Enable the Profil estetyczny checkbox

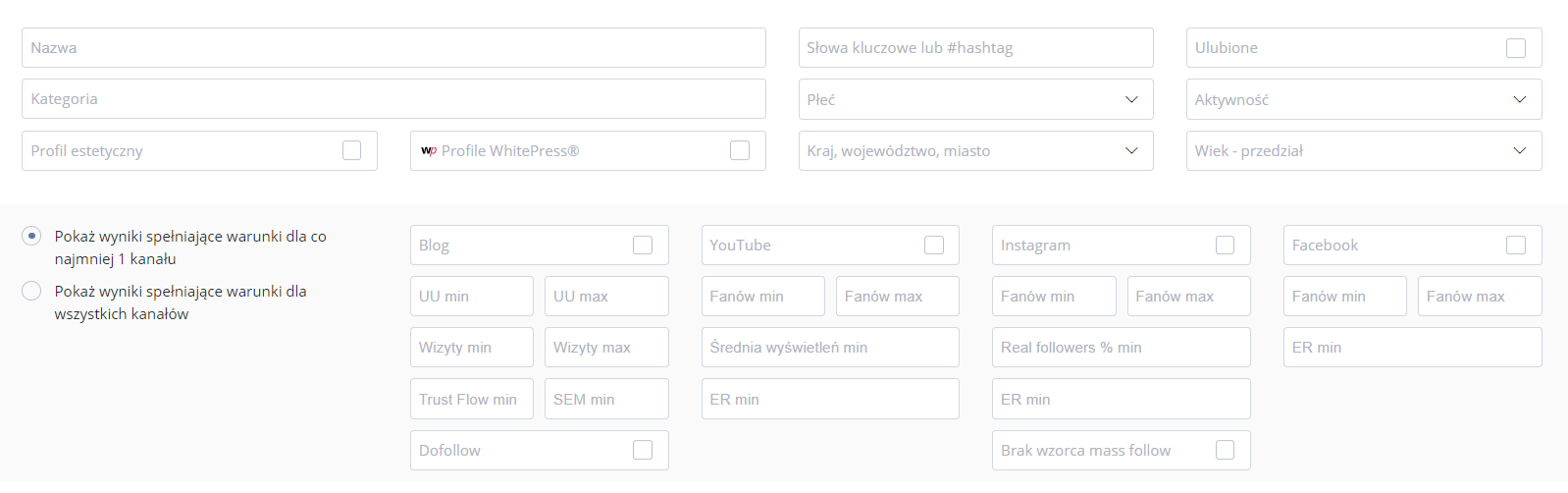(x=351, y=150)
